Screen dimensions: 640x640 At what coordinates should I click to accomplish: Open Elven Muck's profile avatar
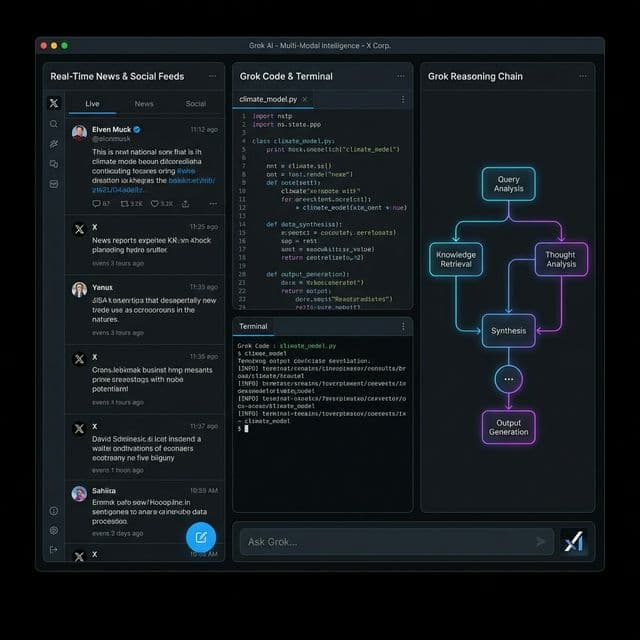80,133
